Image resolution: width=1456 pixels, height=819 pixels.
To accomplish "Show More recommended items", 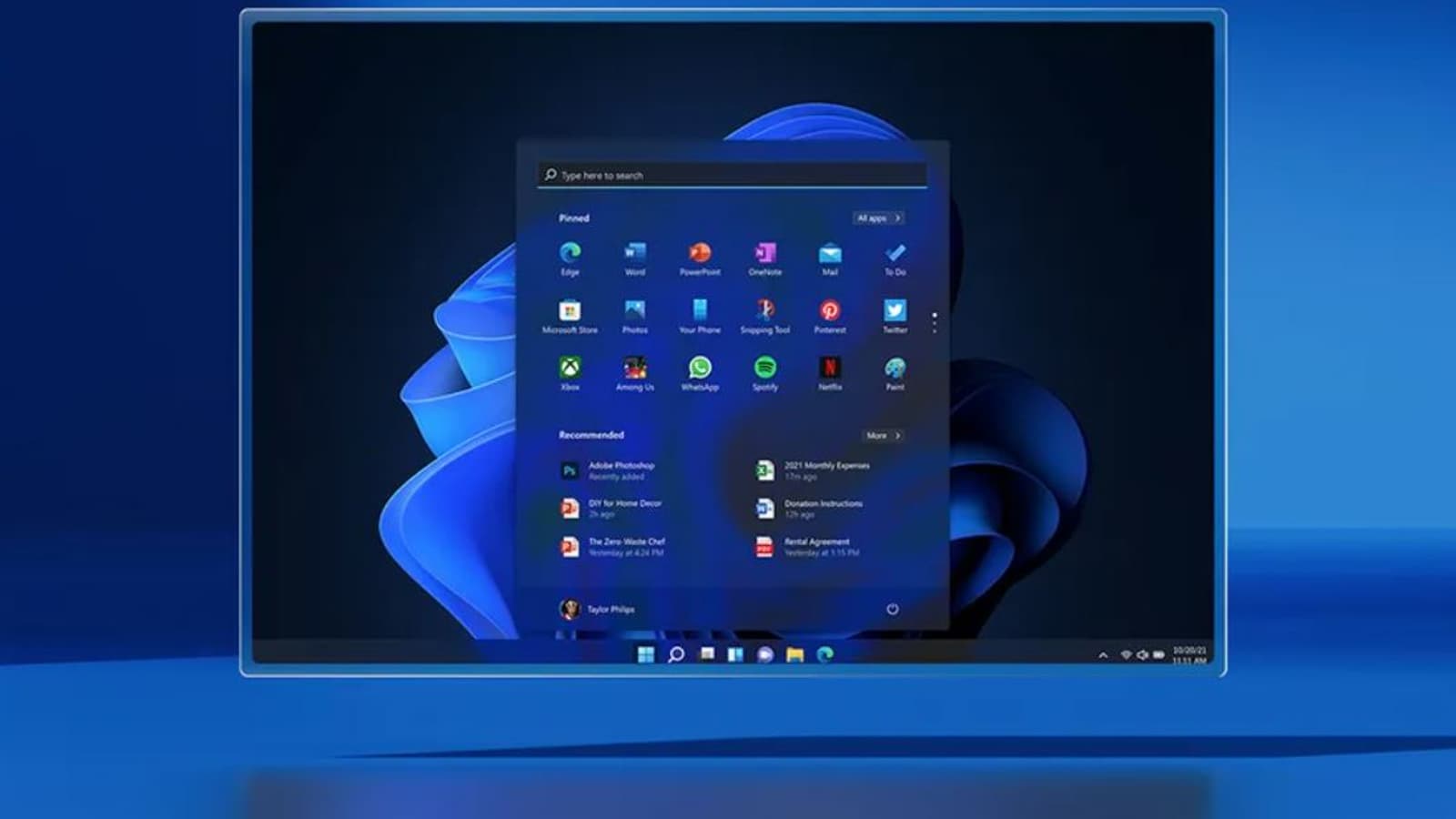I will [x=884, y=436].
